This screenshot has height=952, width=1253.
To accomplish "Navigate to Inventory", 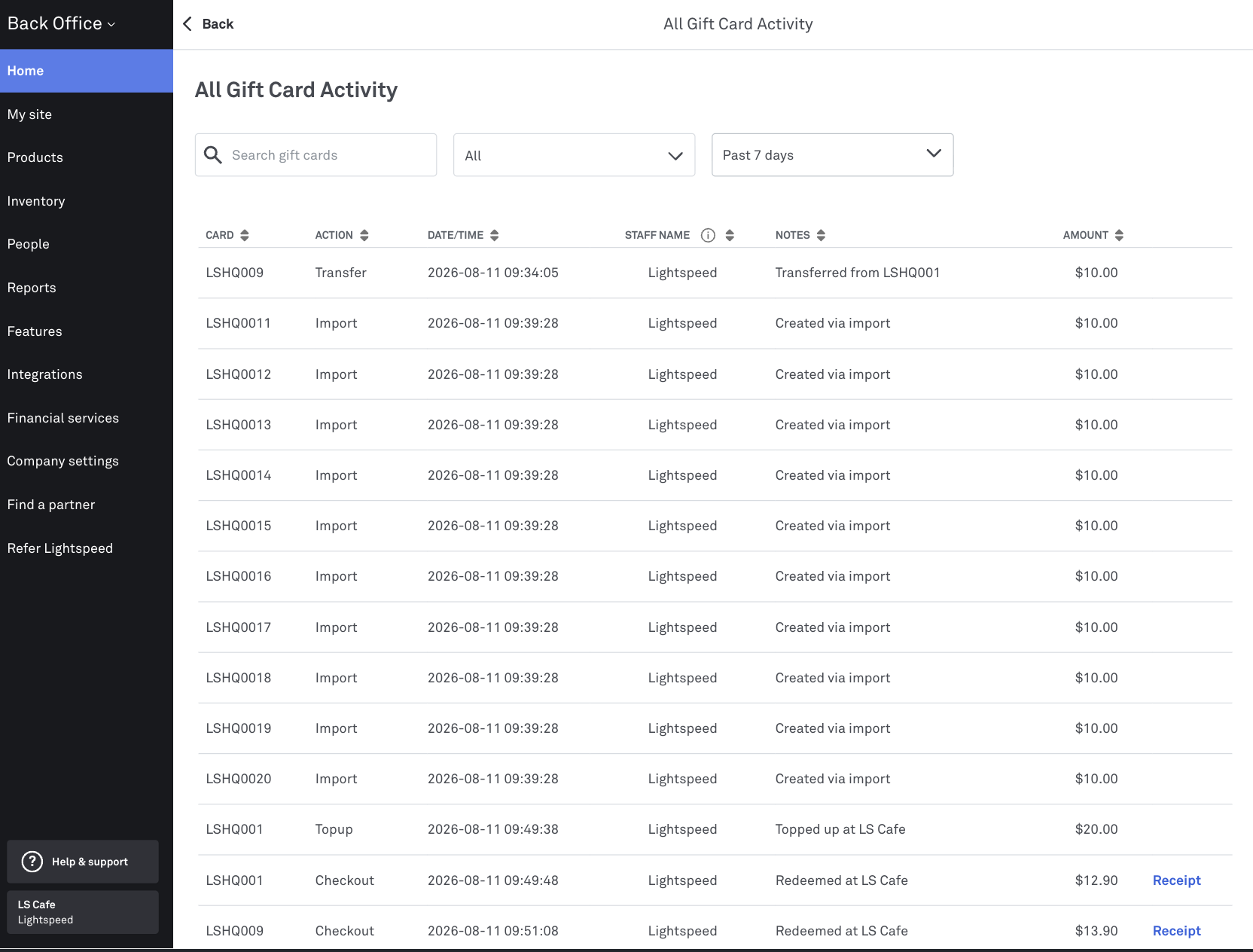I will 87,201.
